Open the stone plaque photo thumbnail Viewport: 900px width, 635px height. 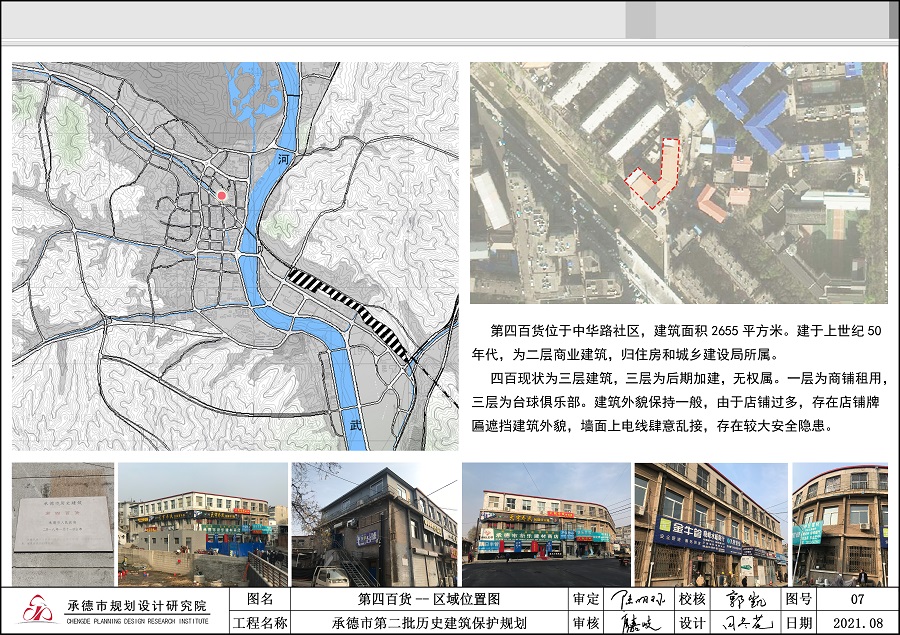(x=62, y=524)
